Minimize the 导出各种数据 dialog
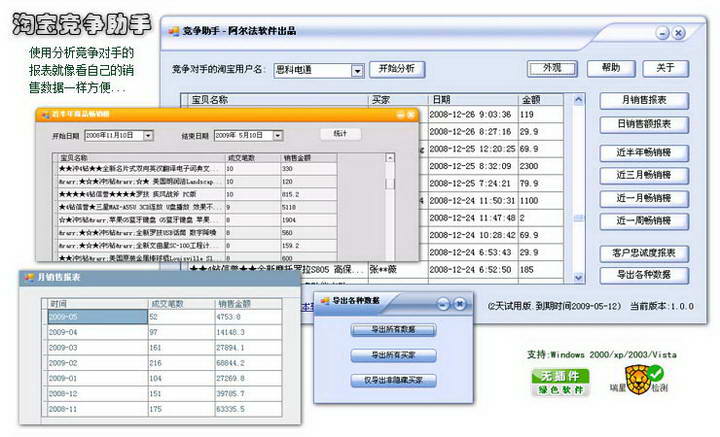Viewport: 720px width, 437px height. 441,302
